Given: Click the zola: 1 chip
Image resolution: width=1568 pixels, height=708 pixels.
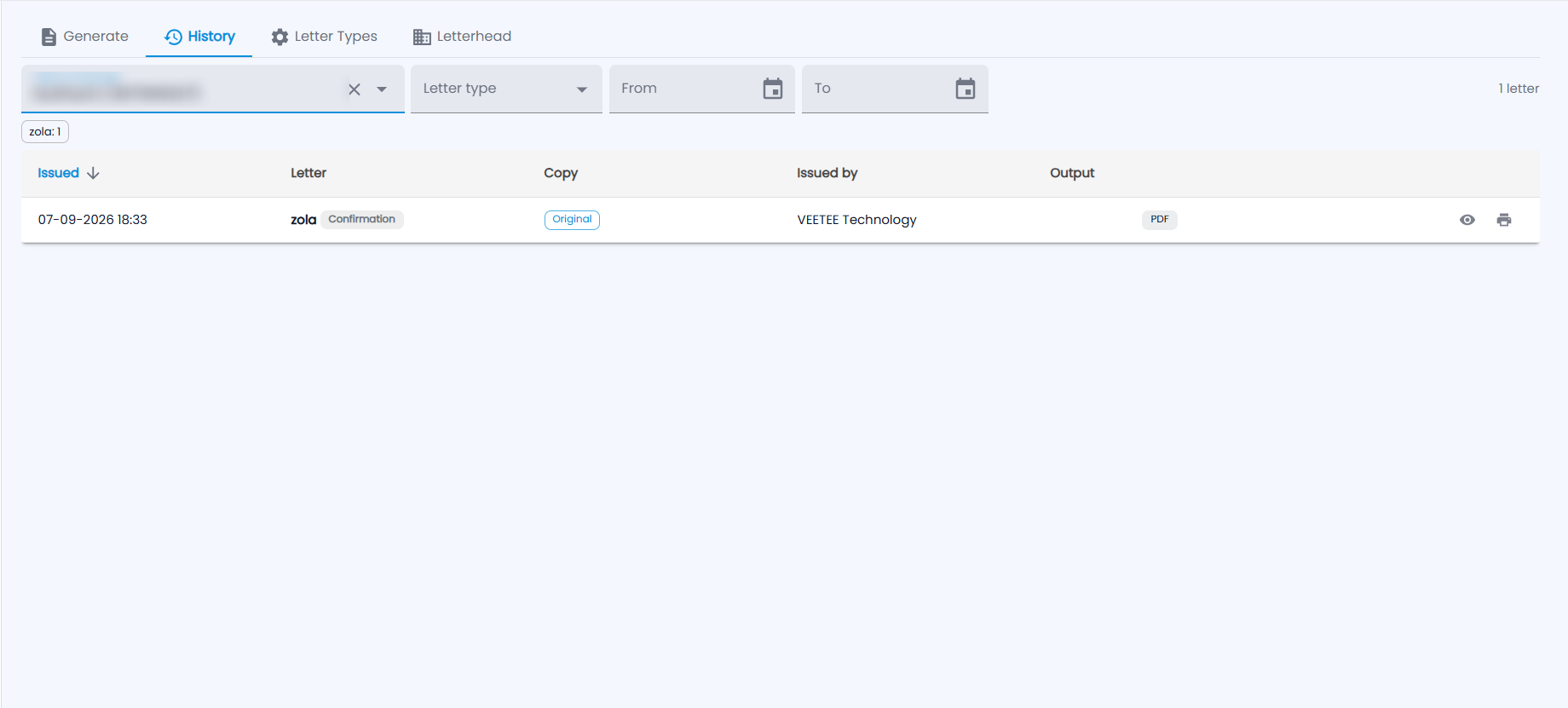Looking at the screenshot, I should point(45,132).
